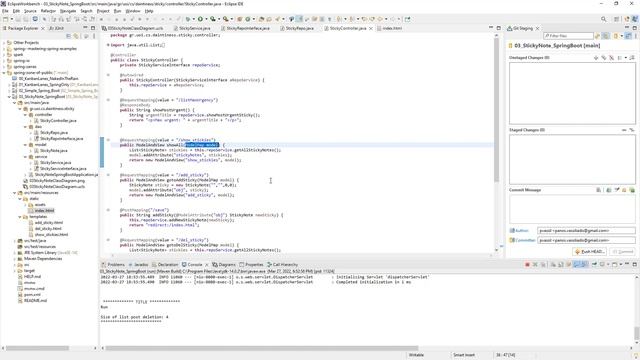This screenshot has width=640, height=360.
Task: Click the Amend commit icon
Action: (x=609, y=190)
